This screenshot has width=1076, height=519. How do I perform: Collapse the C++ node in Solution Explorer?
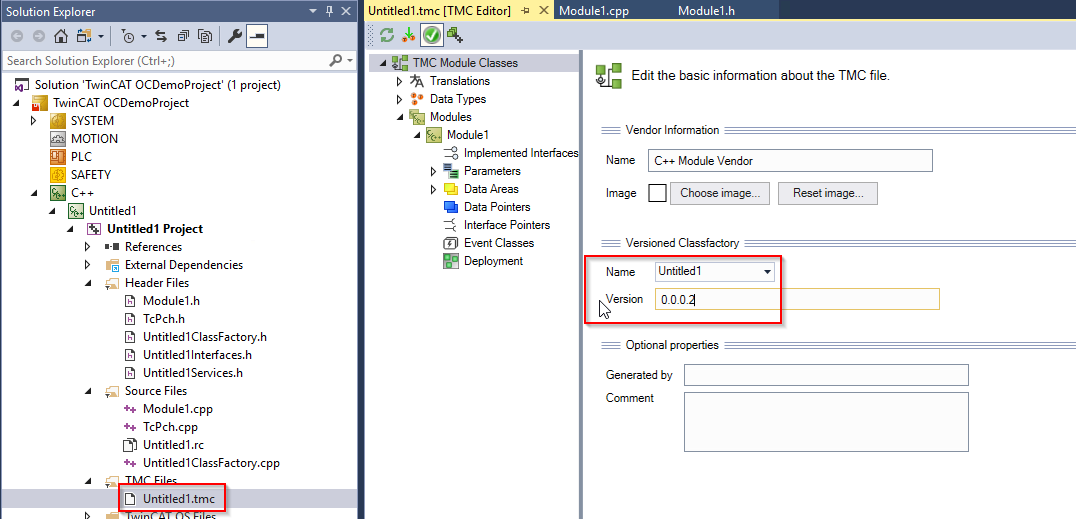click(x=33, y=193)
